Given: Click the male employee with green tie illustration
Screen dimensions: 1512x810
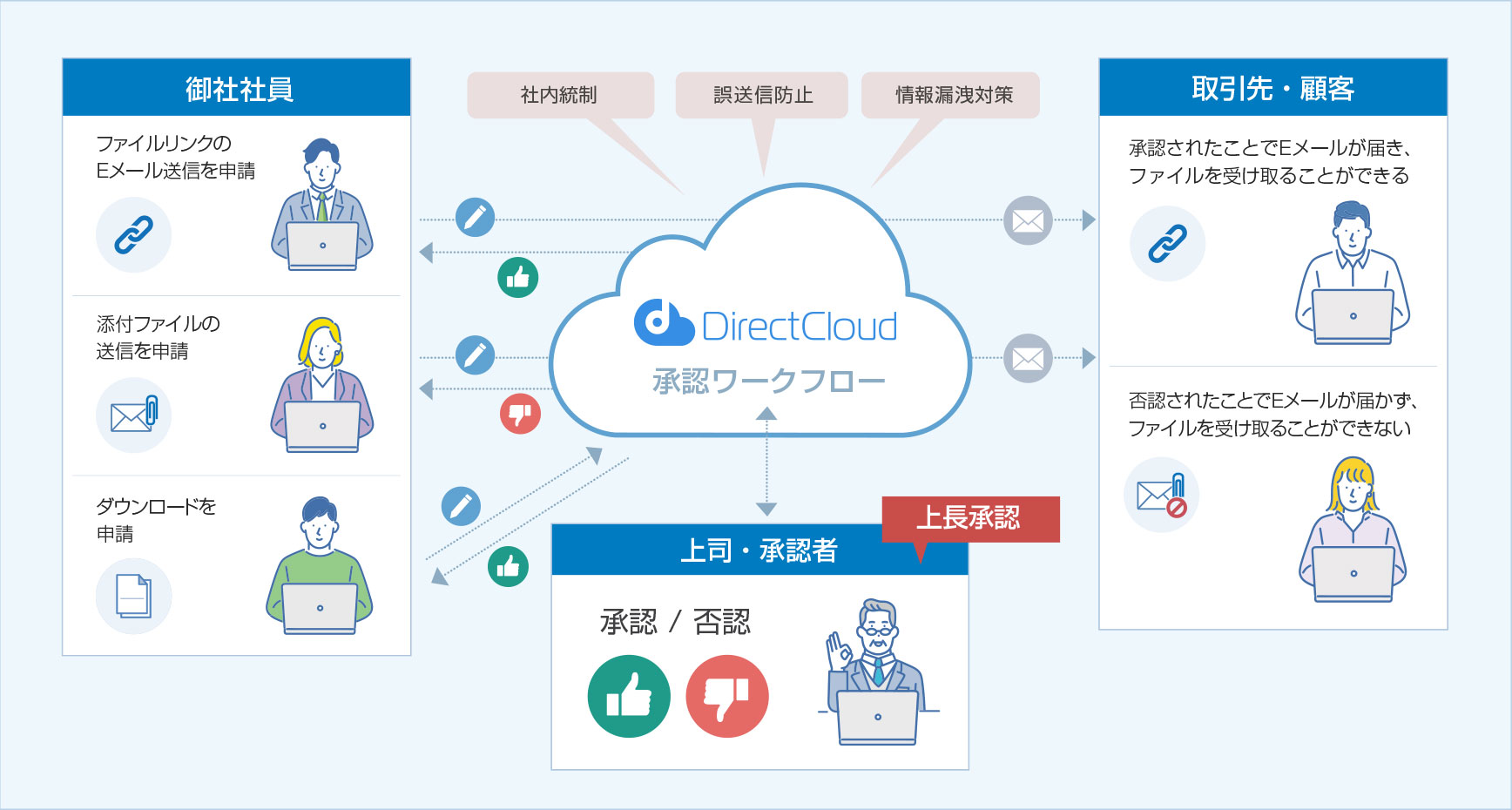Looking at the screenshot, I should (322, 205).
